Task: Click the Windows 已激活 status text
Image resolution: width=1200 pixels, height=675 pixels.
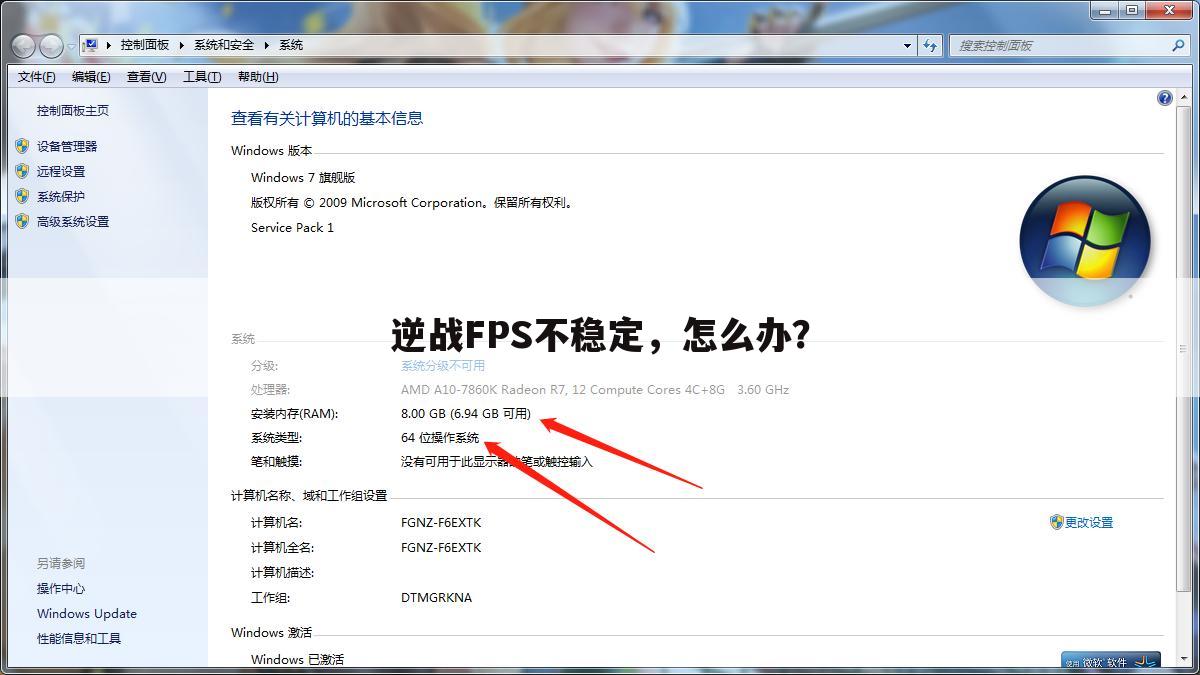Action: pyautogui.click(x=297, y=660)
